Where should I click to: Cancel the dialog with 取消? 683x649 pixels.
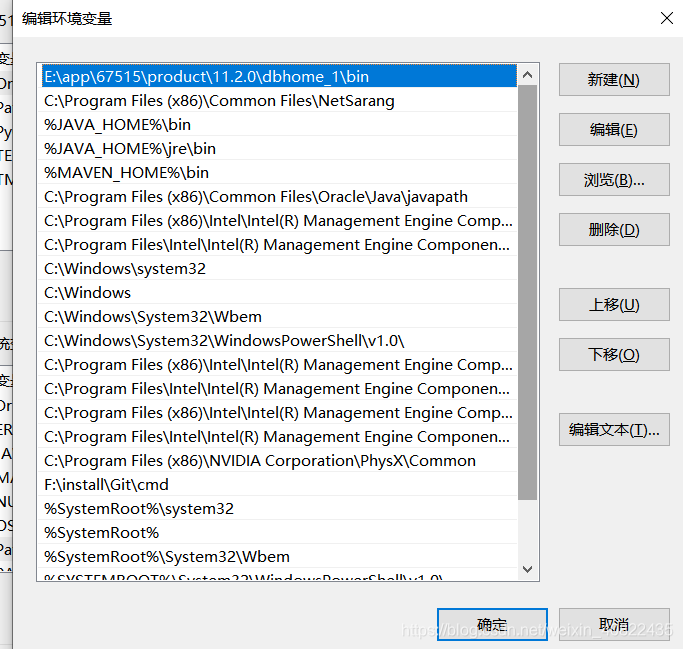(x=614, y=625)
